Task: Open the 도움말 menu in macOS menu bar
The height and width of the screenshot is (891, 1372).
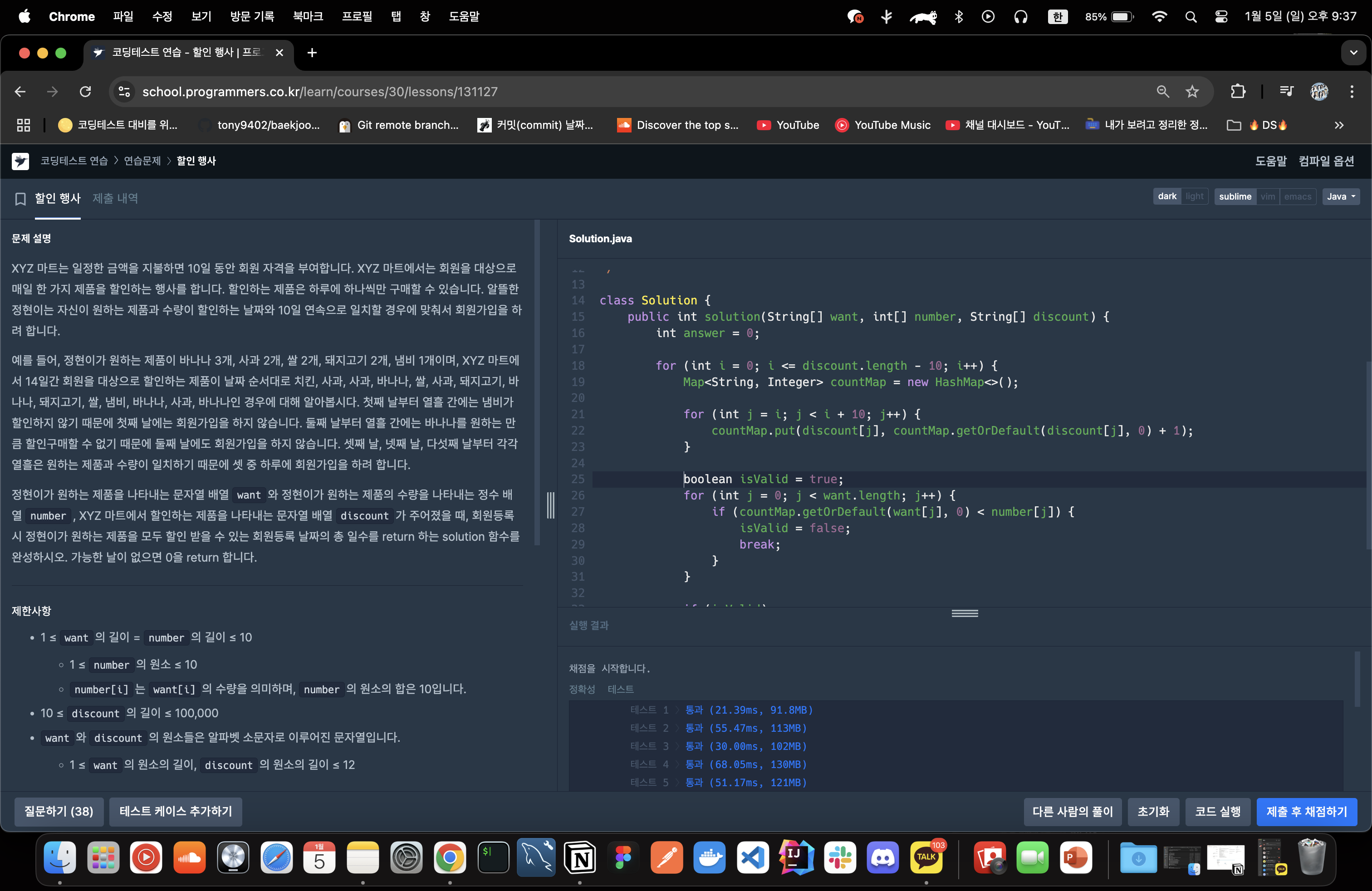Action: click(x=464, y=17)
